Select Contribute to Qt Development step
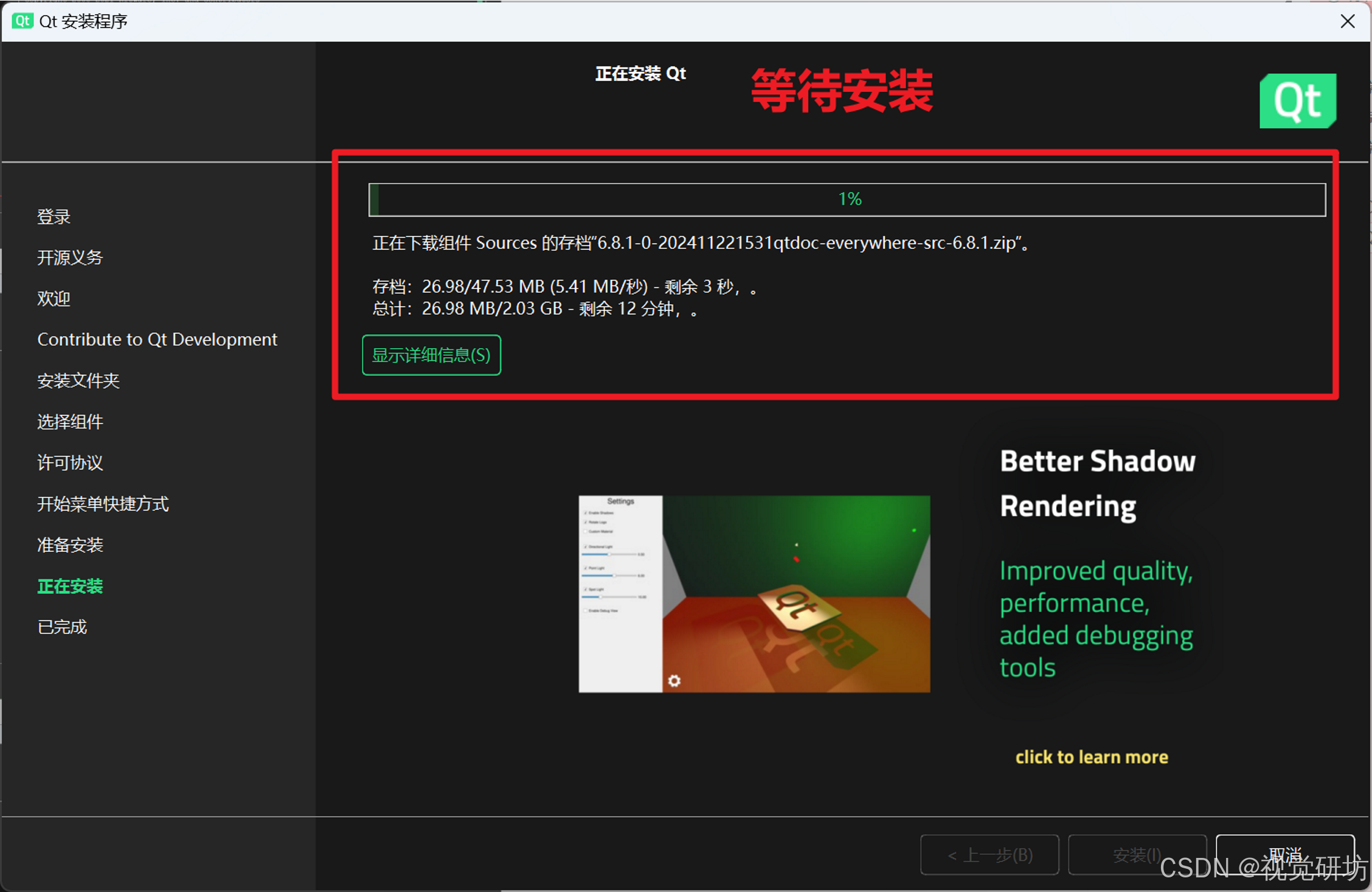 pyautogui.click(x=157, y=340)
